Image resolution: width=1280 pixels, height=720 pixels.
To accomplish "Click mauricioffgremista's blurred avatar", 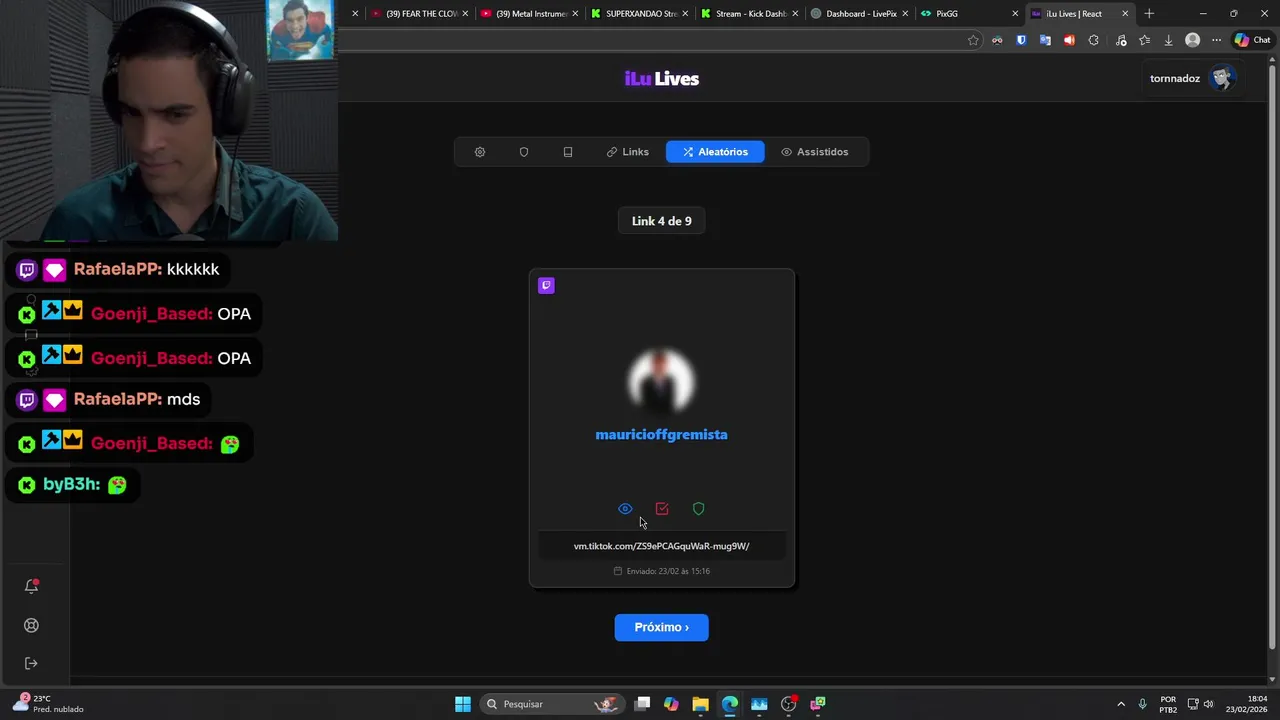I will [661, 382].
